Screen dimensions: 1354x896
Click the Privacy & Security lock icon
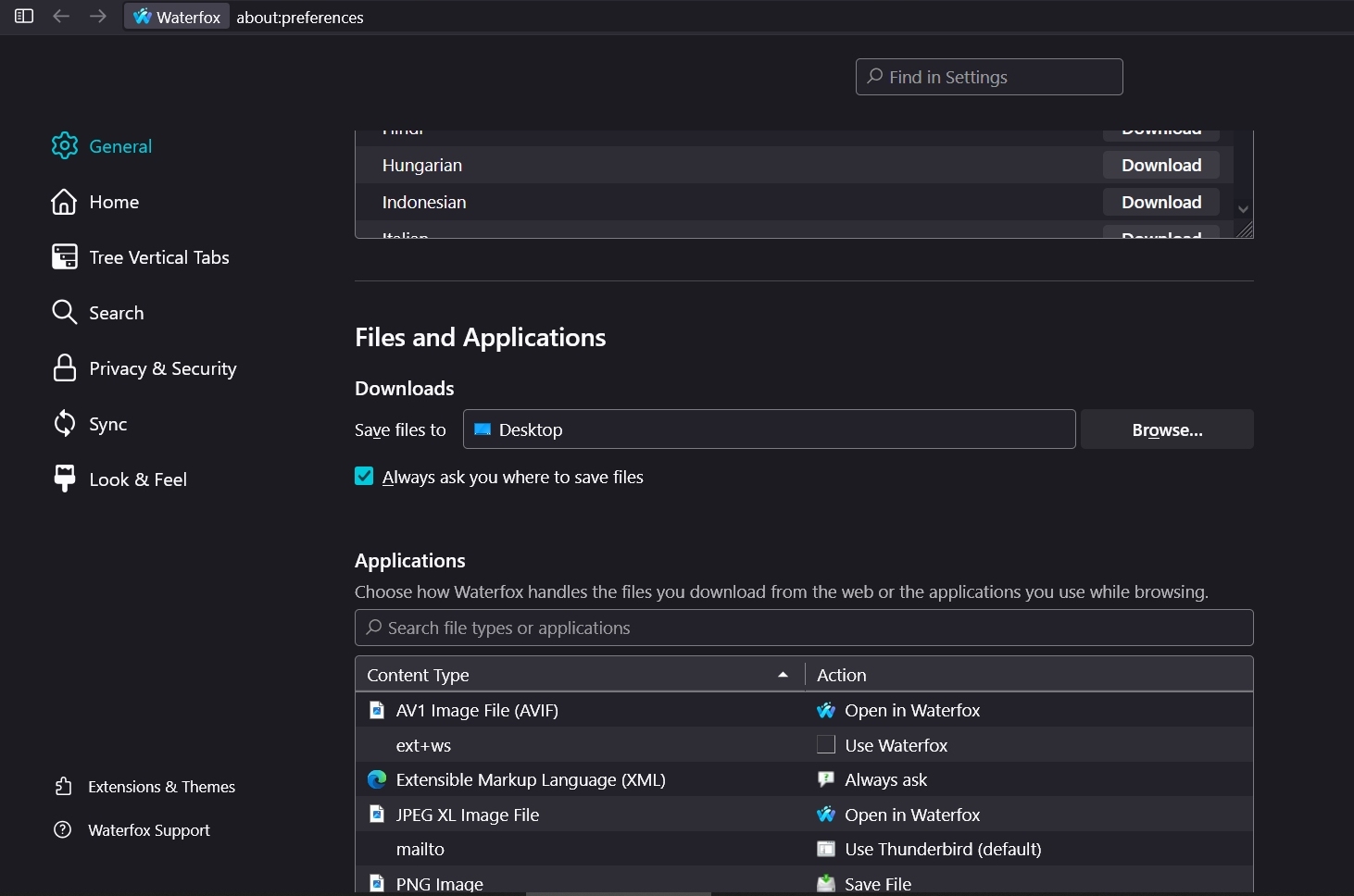point(64,368)
